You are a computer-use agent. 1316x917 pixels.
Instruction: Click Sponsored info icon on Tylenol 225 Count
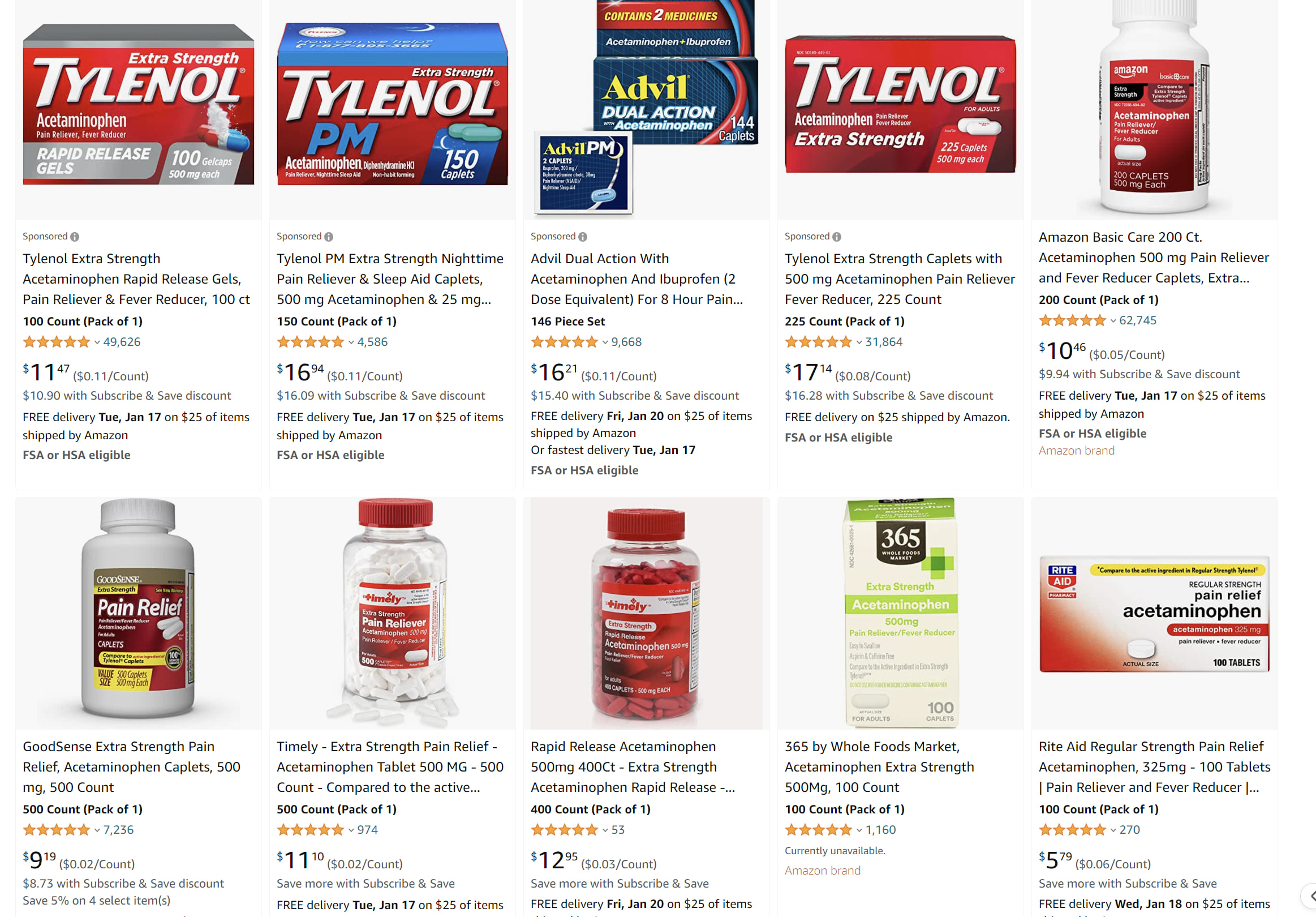click(837, 237)
